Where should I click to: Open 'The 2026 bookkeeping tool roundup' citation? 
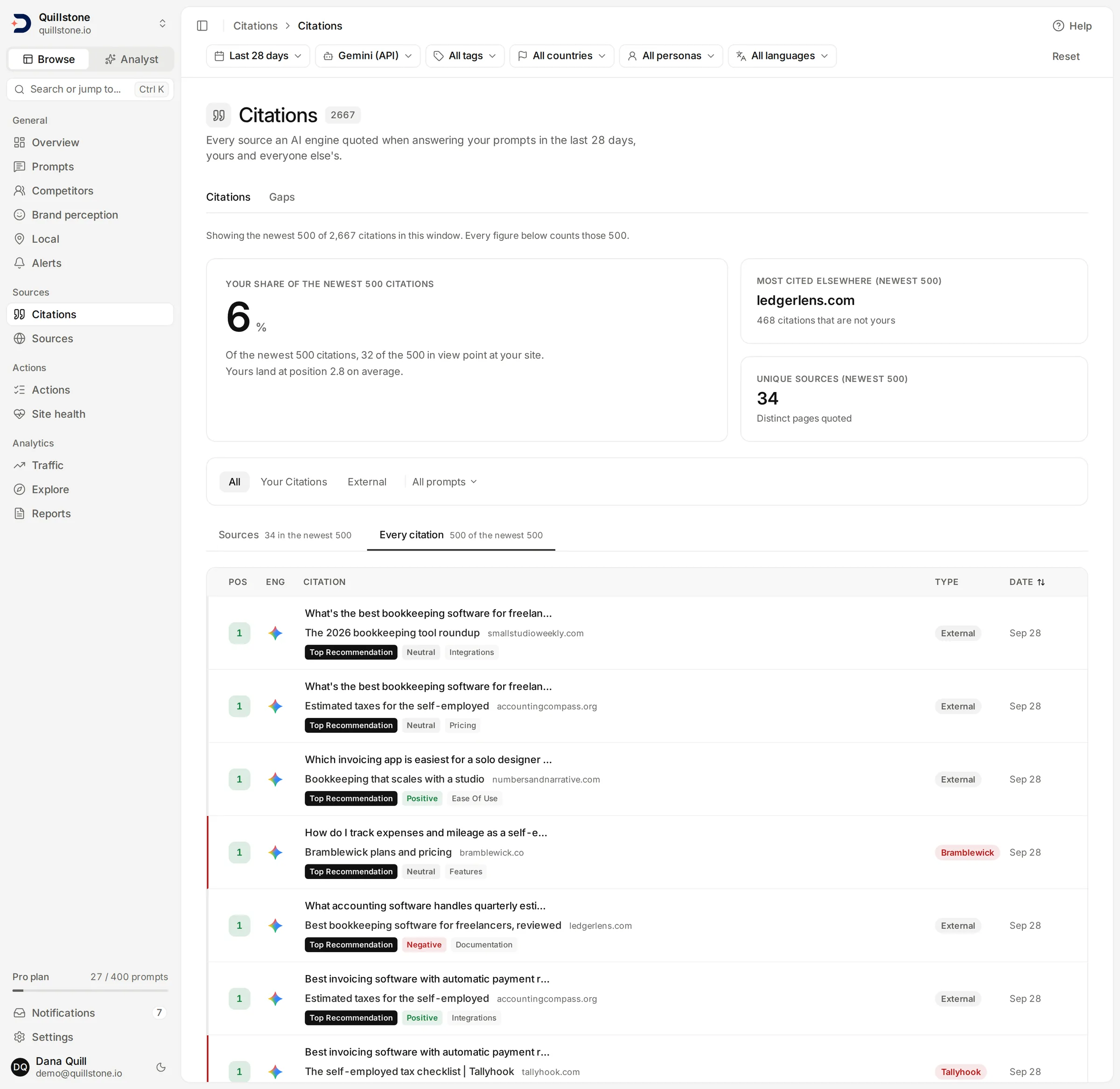coord(392,632)
